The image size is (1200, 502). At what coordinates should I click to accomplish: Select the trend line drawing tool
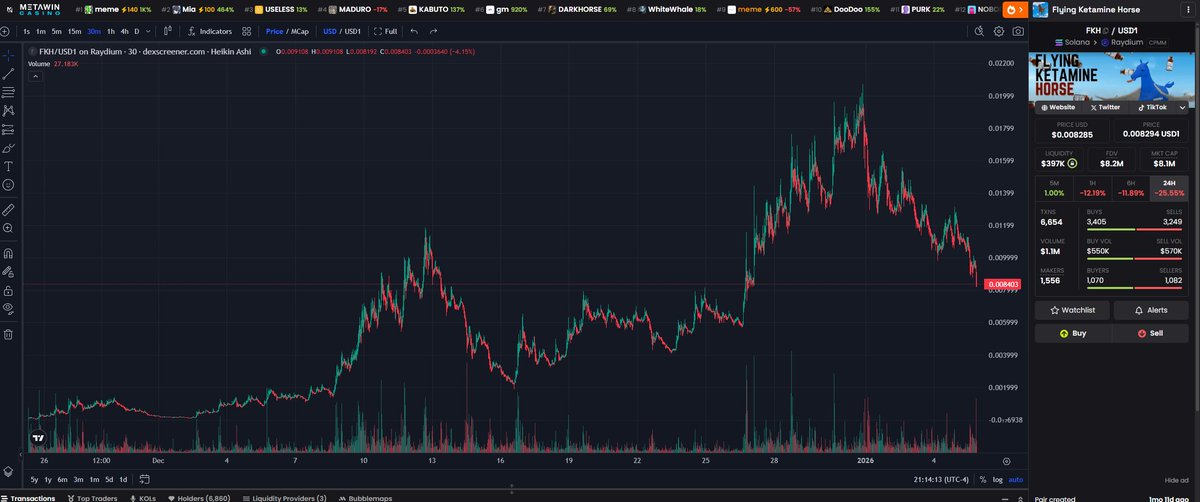point(8,73)
